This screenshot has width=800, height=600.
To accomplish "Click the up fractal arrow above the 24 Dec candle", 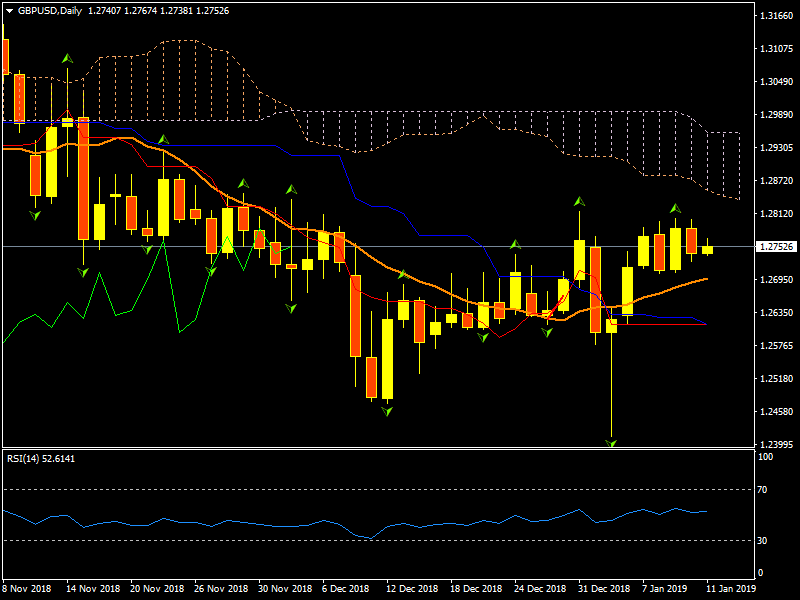I will (515, 244).
